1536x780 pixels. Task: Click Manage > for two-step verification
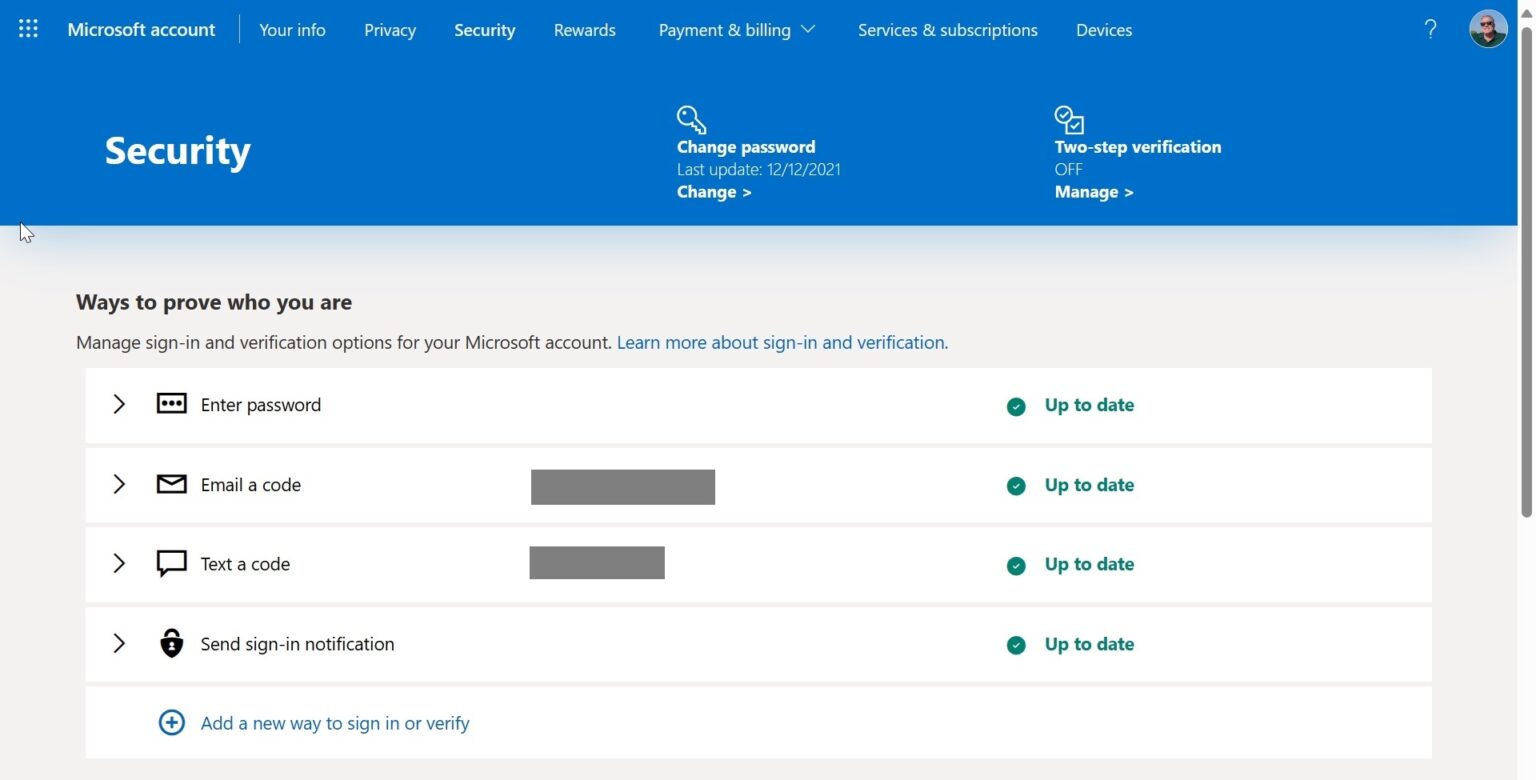(x=1094, y=192)
